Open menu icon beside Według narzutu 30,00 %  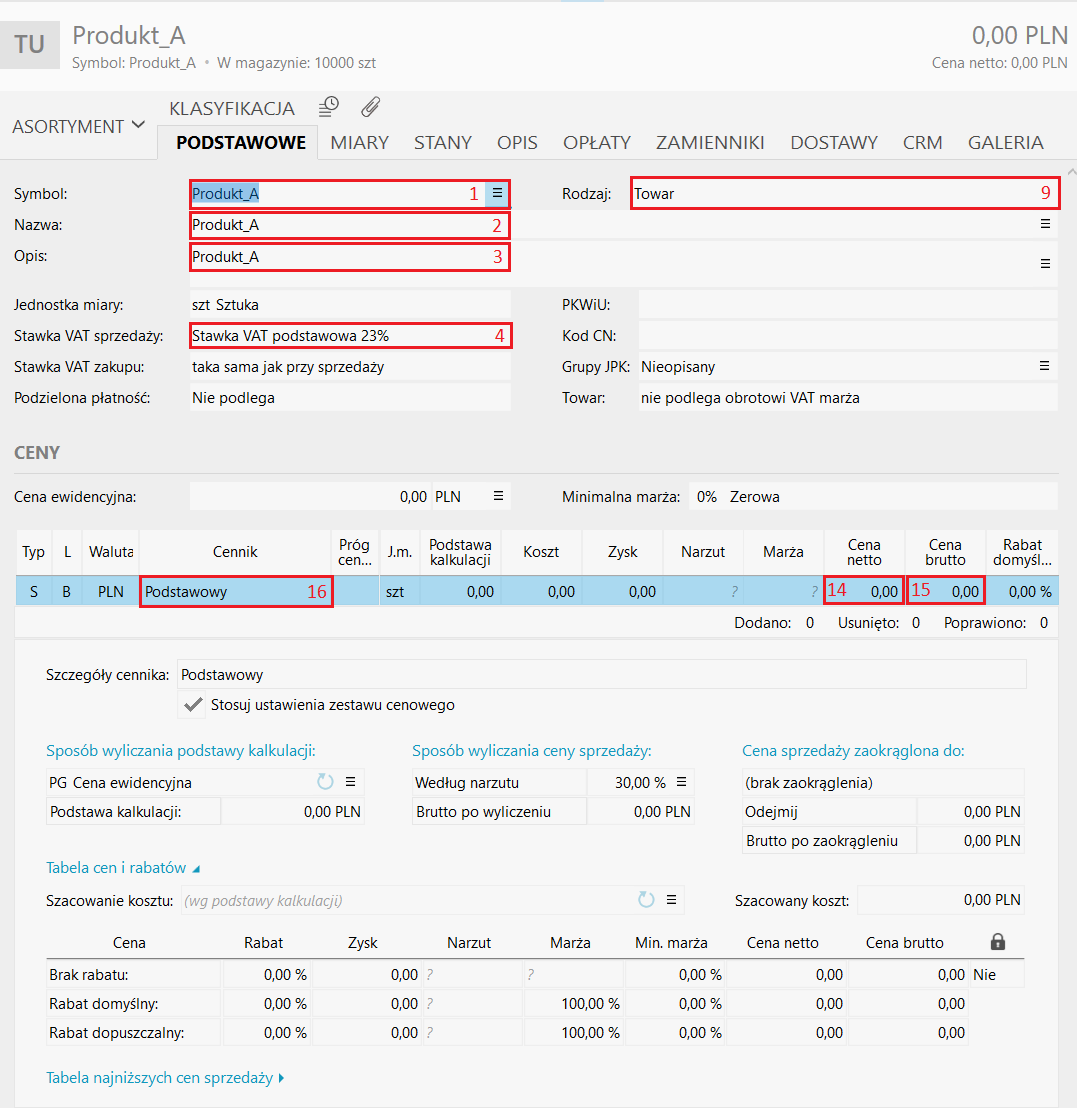click(682, 782)
